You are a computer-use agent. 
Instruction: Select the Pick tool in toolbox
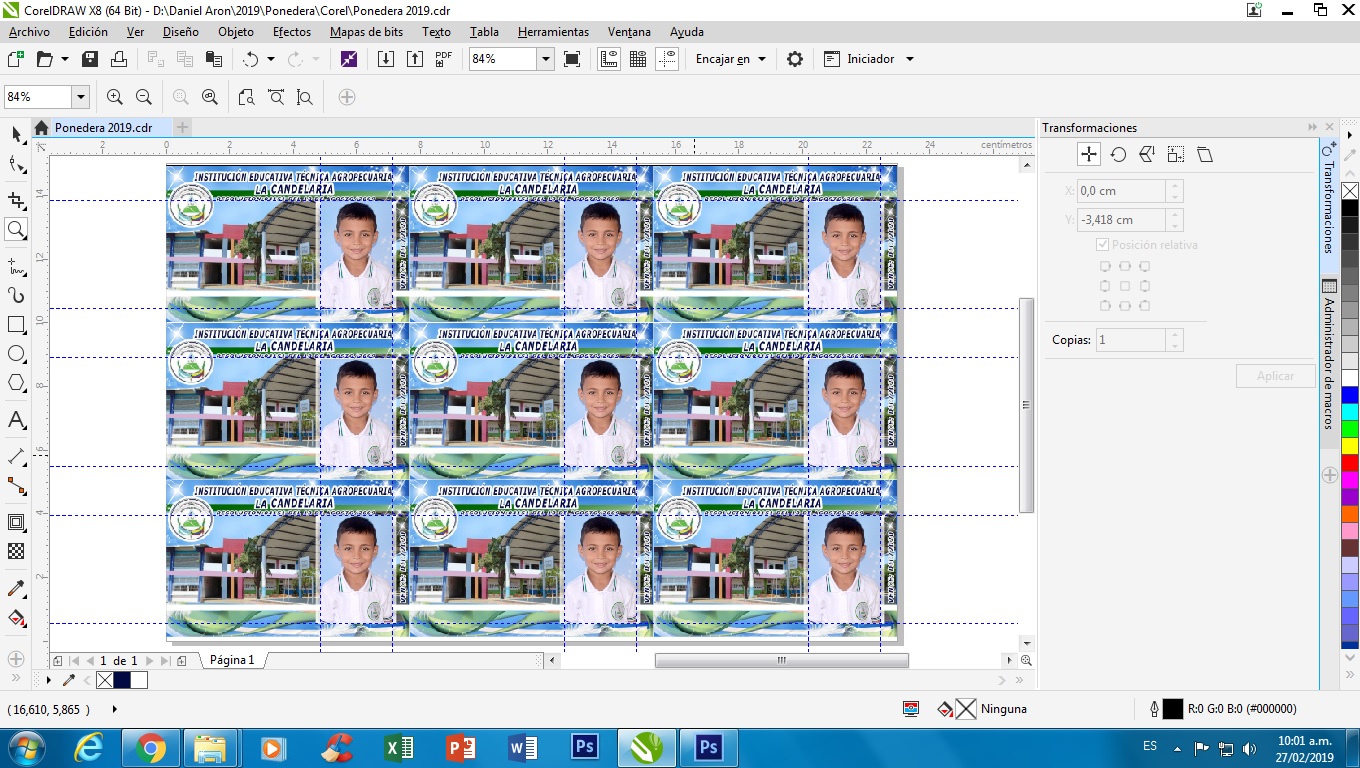(x=17, y=135)
